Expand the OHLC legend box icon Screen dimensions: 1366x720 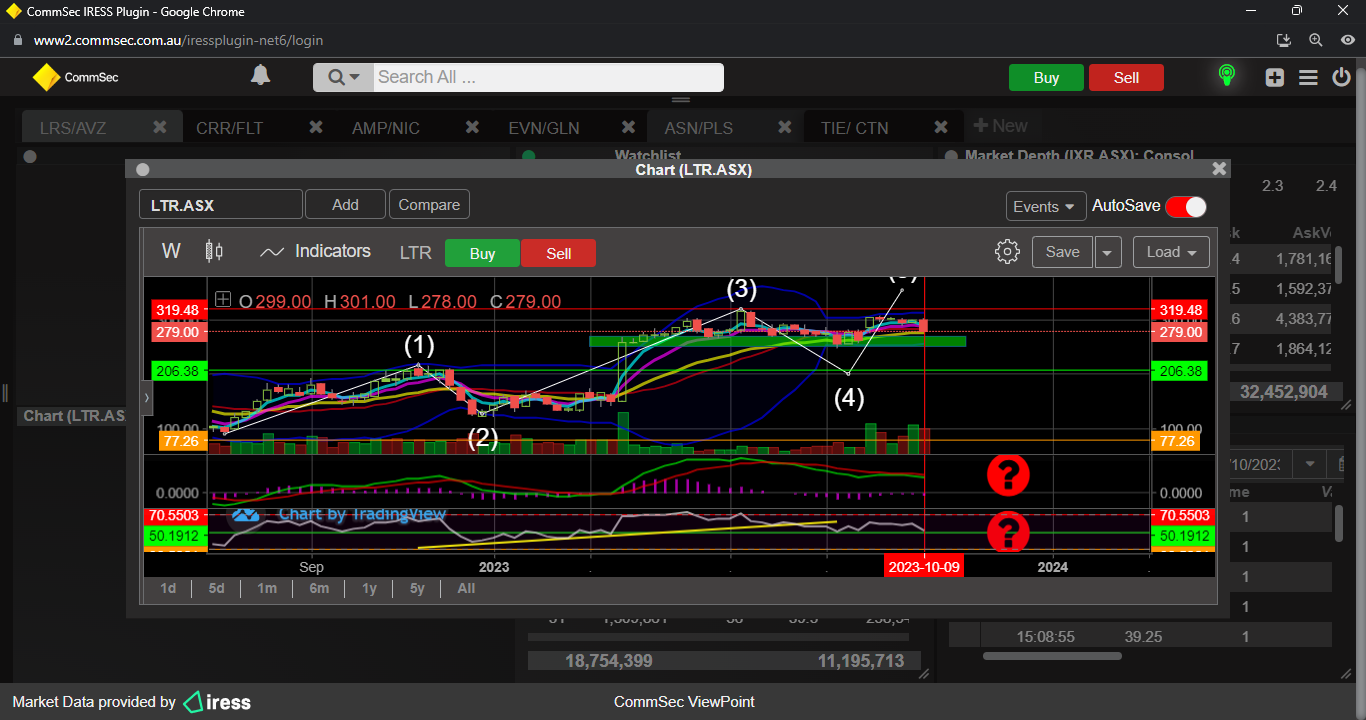click(223, 300)
